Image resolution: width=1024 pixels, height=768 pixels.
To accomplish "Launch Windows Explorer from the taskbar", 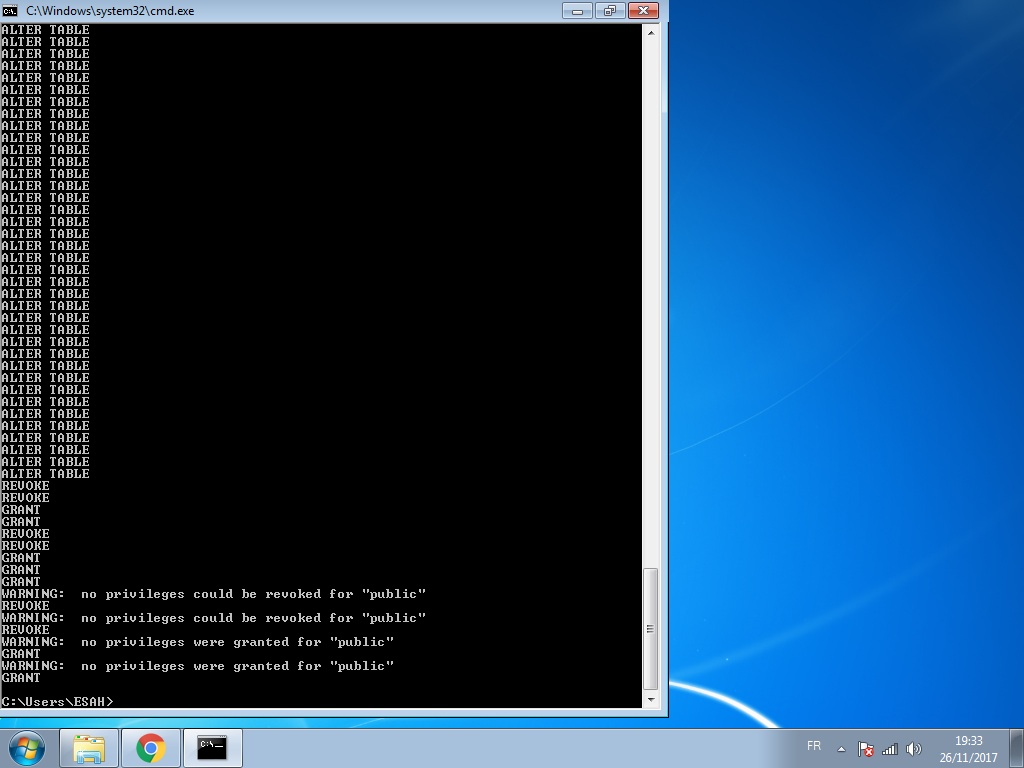I will 89,748.
